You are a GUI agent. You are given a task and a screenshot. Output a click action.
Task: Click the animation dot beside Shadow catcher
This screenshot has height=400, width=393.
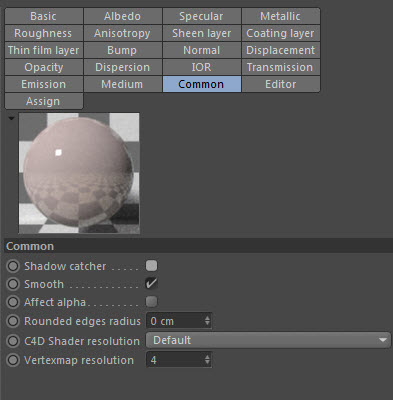click(x=13, y=266)
